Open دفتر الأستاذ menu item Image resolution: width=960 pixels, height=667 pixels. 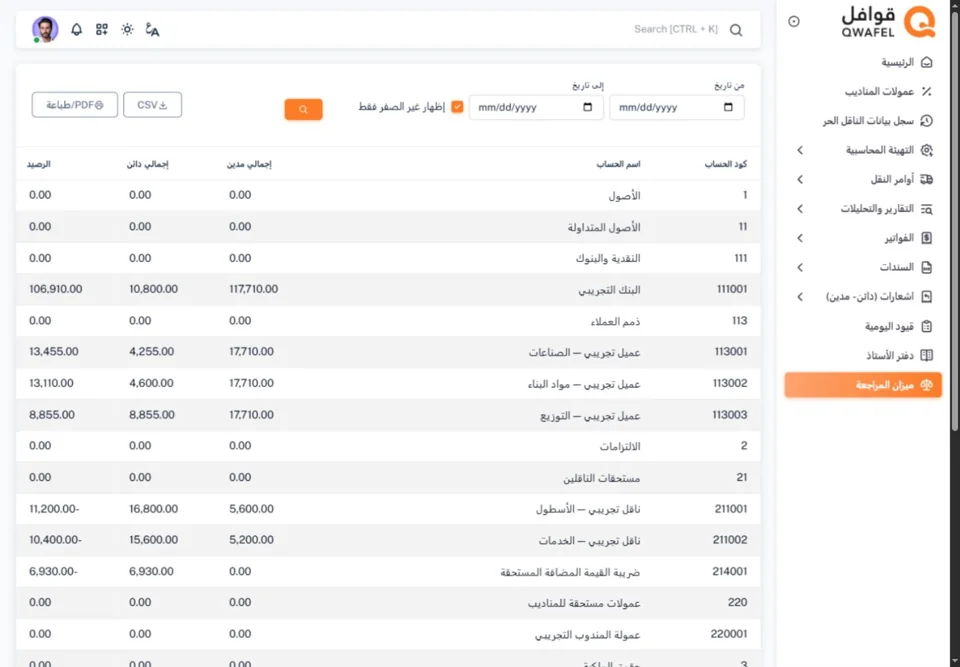[x=863, y=355]
